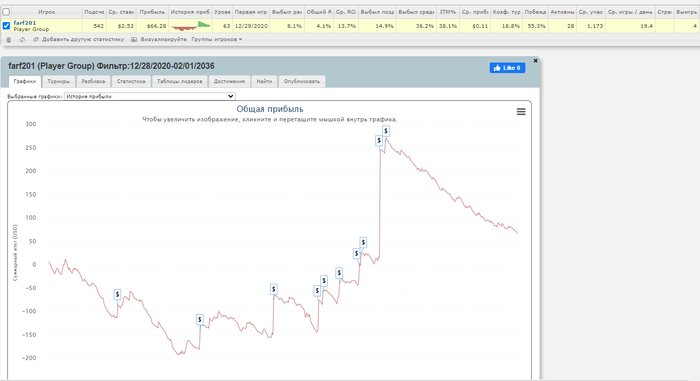Switch to the 'Графики' tab
The width and height of the screenshot is (700, 381).
point(25,81)
